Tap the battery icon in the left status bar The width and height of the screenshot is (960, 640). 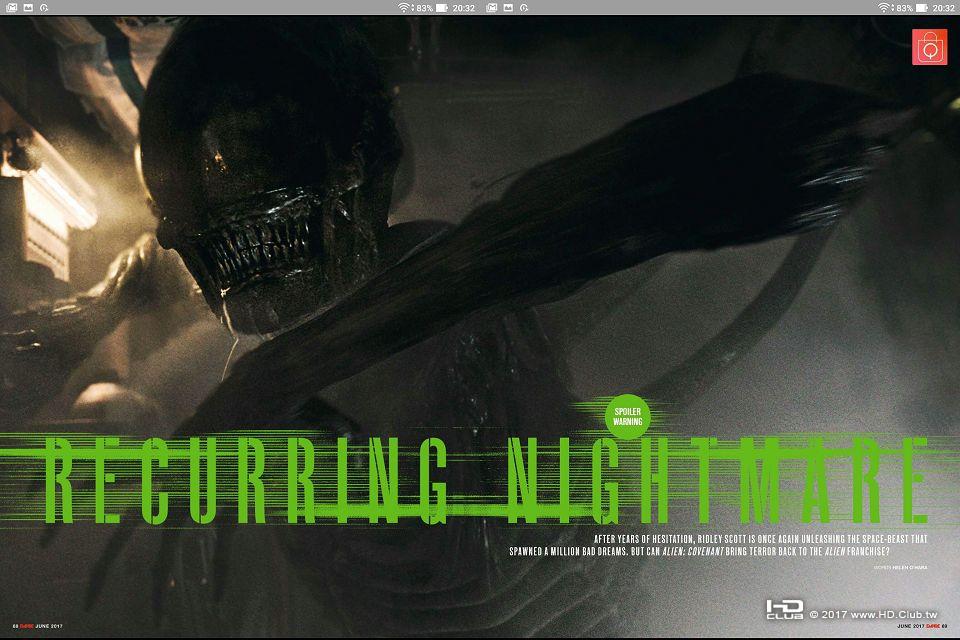tap(440, 8)
